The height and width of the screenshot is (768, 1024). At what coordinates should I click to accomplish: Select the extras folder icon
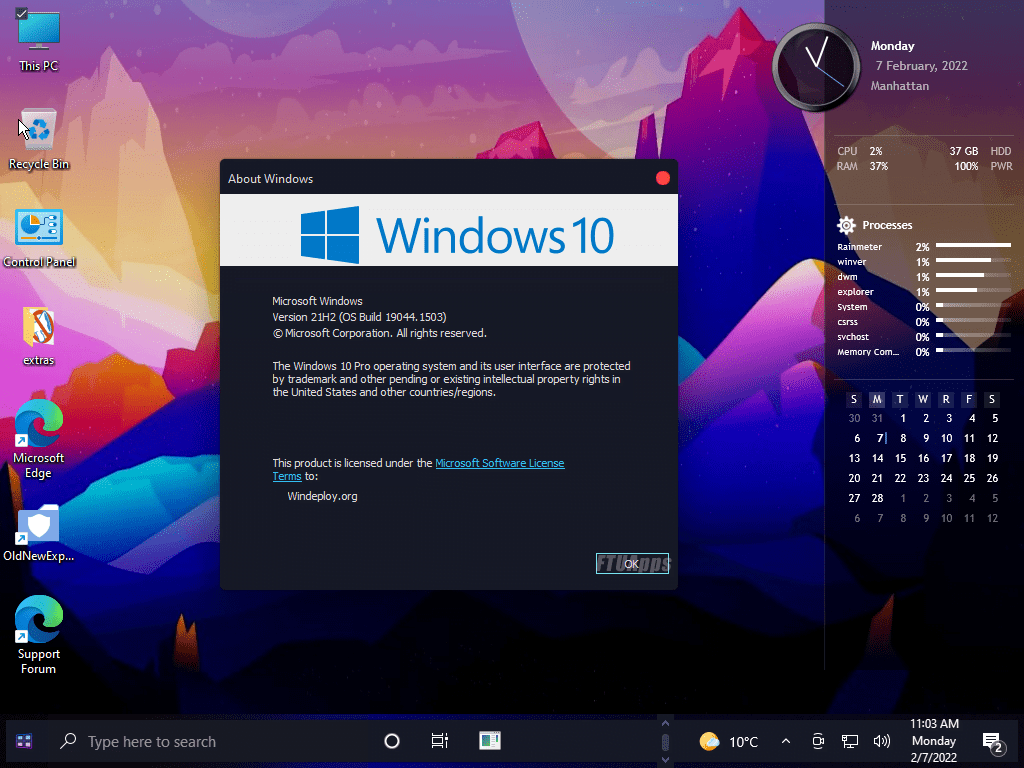point(39,327)
